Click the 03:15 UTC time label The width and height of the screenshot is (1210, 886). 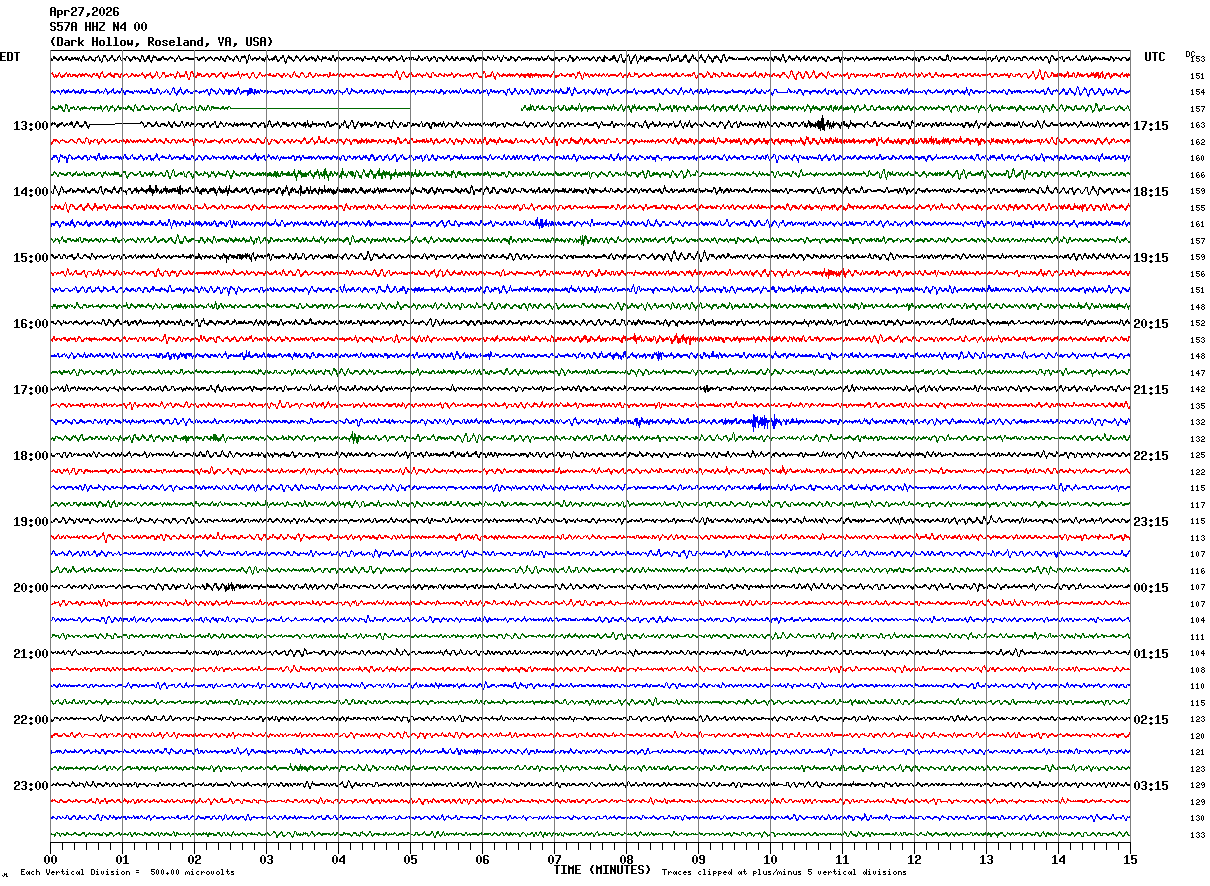(1151, 786)
